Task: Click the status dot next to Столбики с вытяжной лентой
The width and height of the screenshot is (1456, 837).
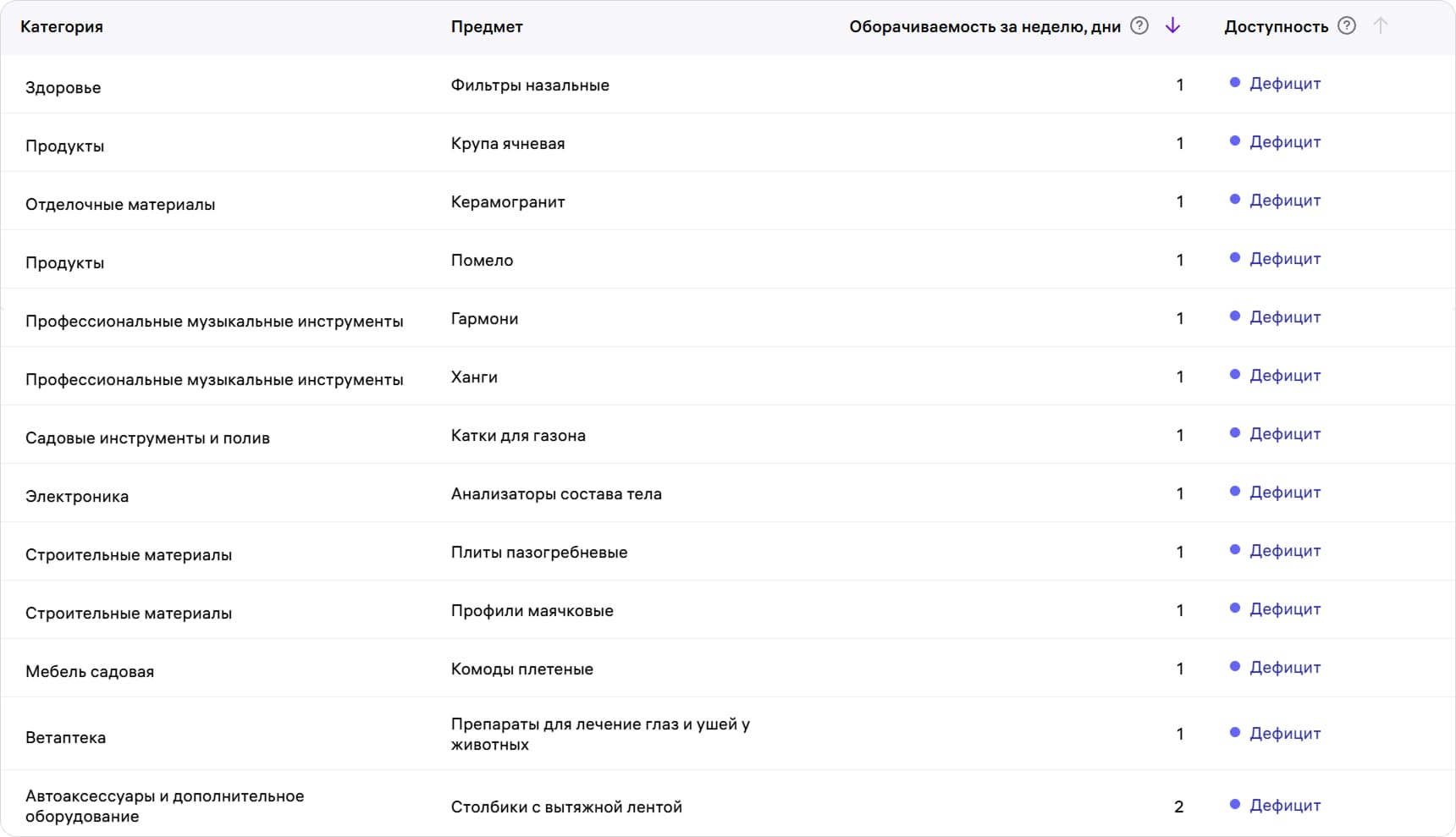Action: pos(1235,806)
